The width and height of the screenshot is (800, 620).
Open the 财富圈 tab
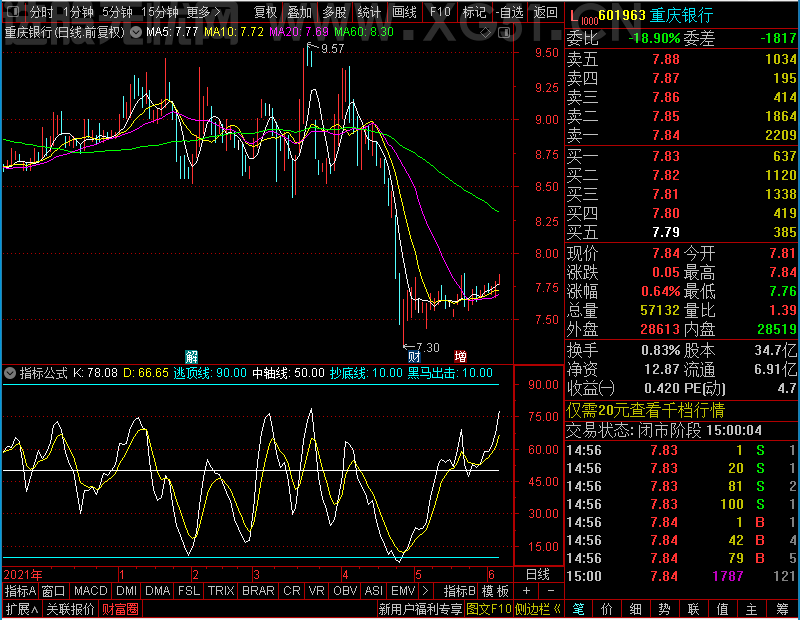[120, 609]
